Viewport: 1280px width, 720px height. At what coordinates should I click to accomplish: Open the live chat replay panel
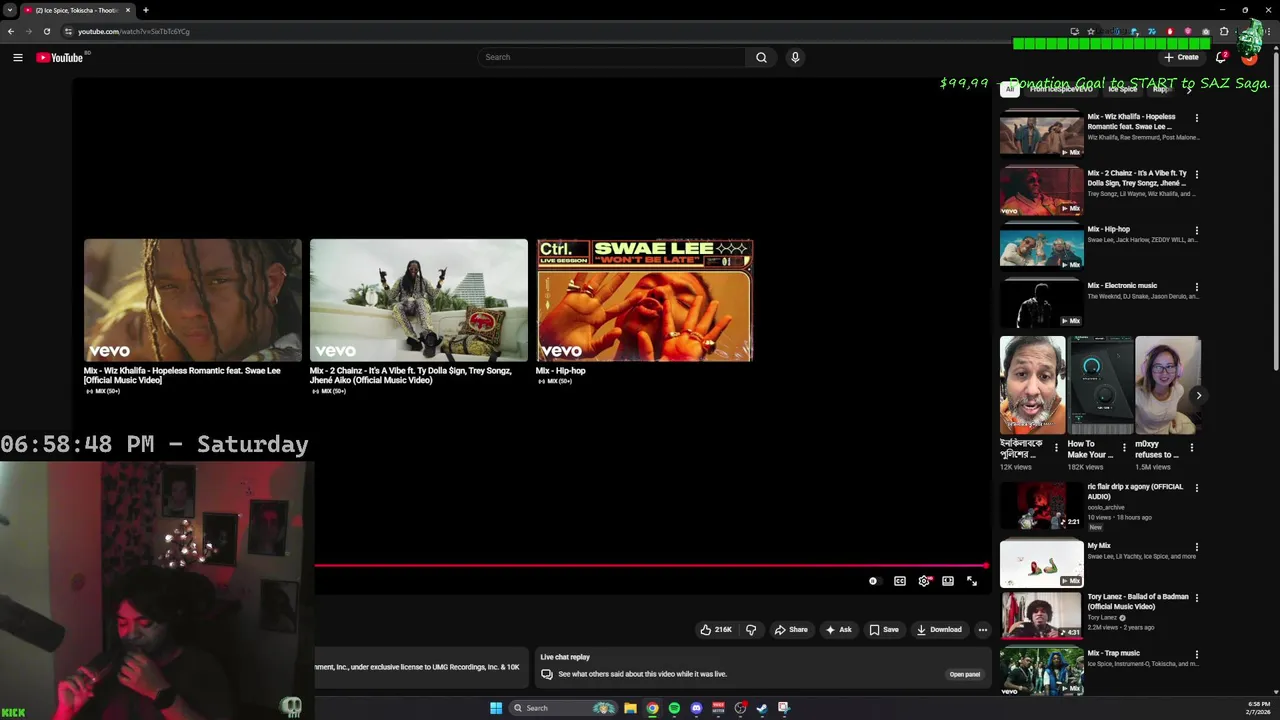point(965,674)
